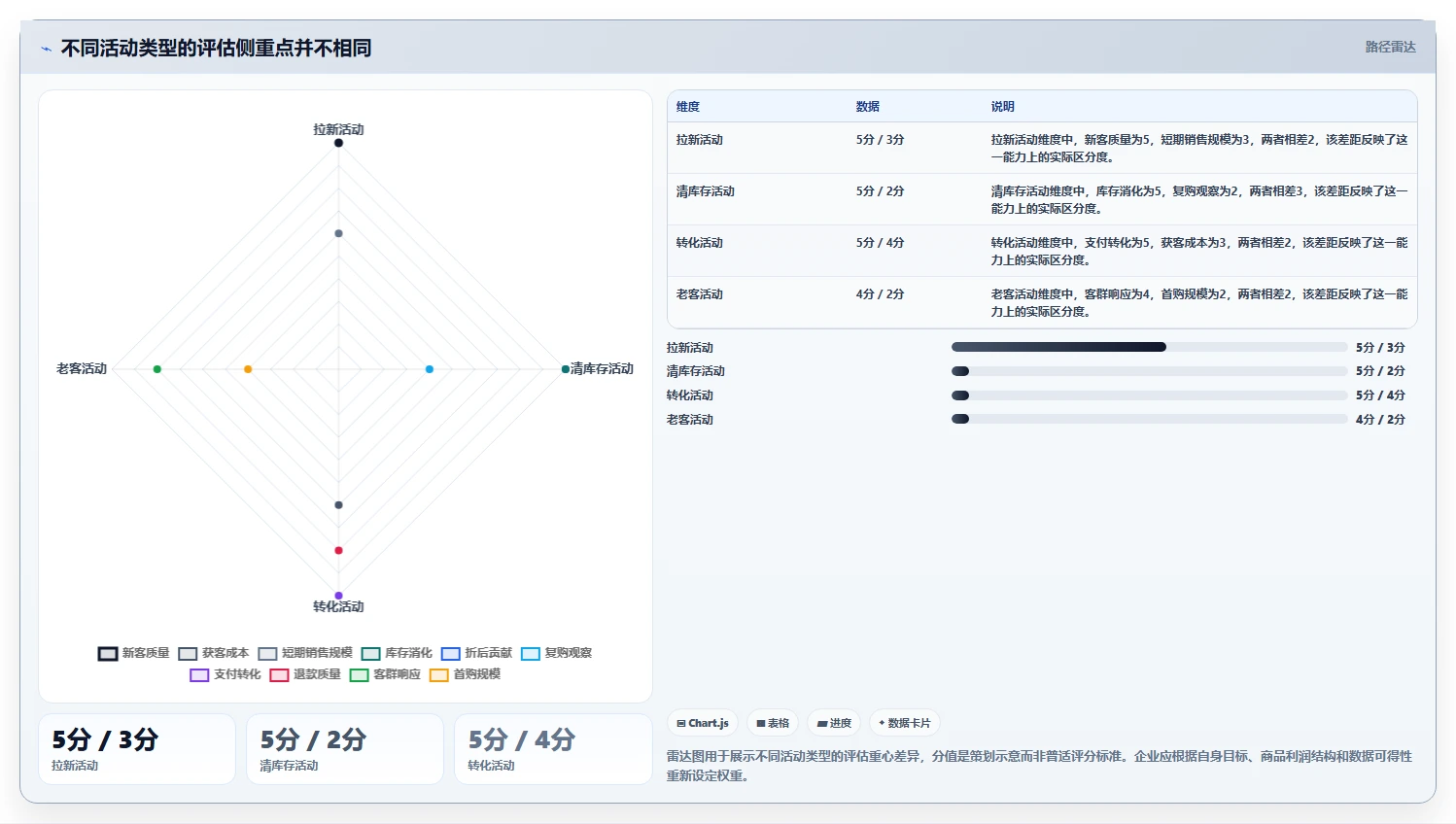
Task: Open the 5分 / 4分 转化活动 stat card
Action: click(x=553, y=749)
